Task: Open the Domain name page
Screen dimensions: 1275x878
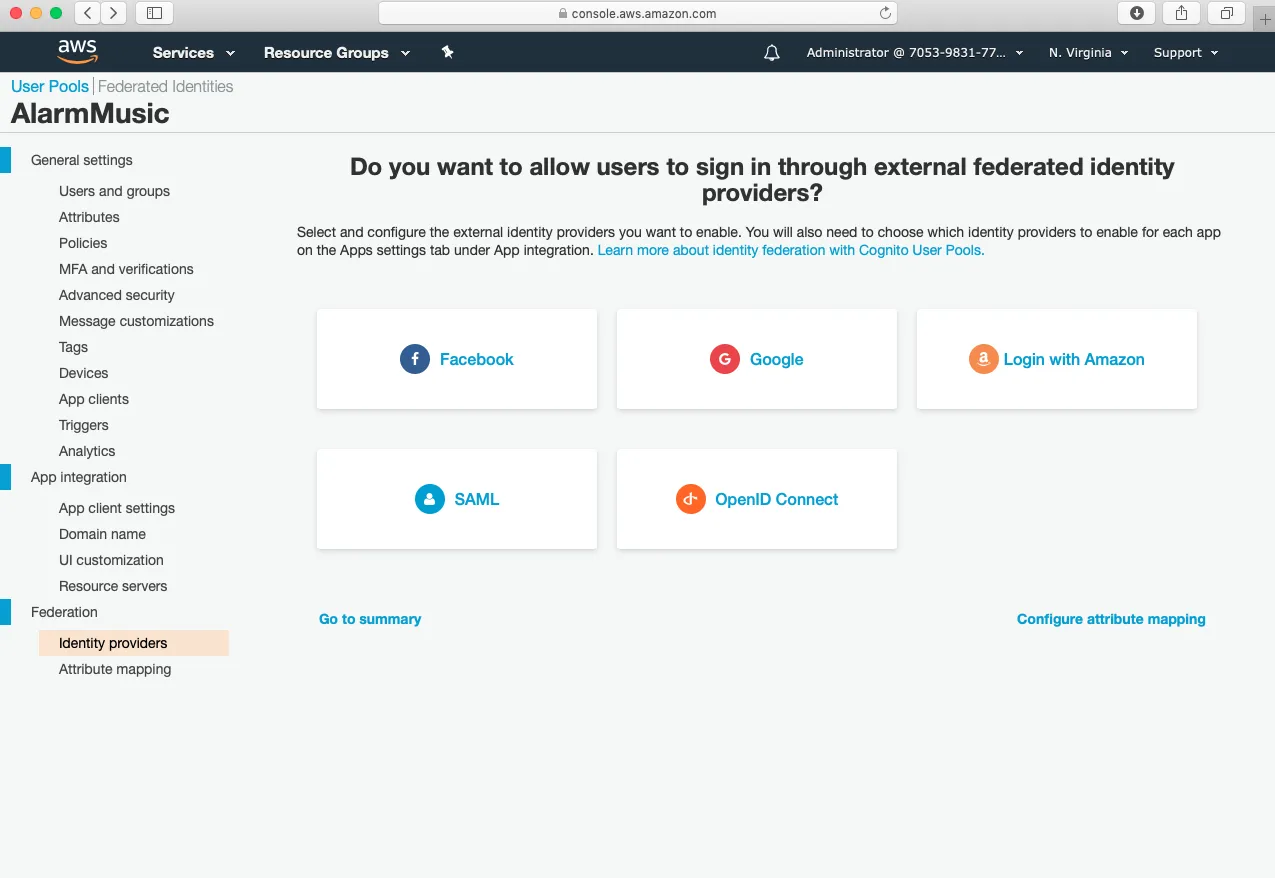Action: pos(102,534)
